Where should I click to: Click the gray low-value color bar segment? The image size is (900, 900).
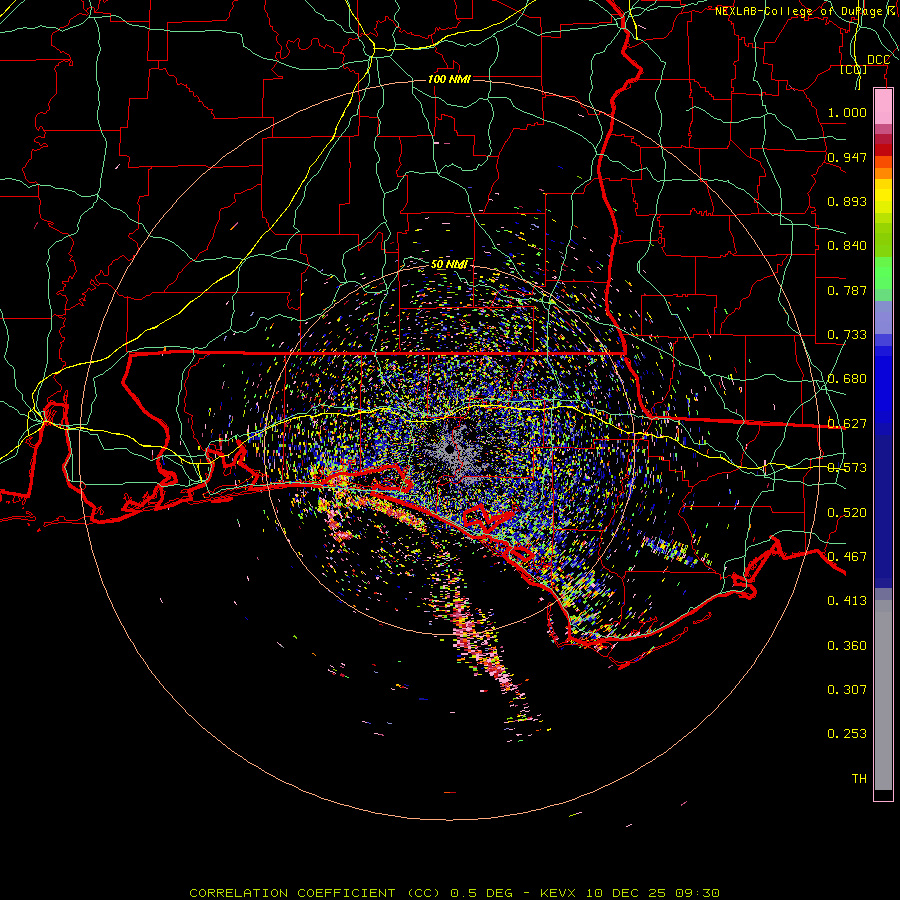[883, 695]
